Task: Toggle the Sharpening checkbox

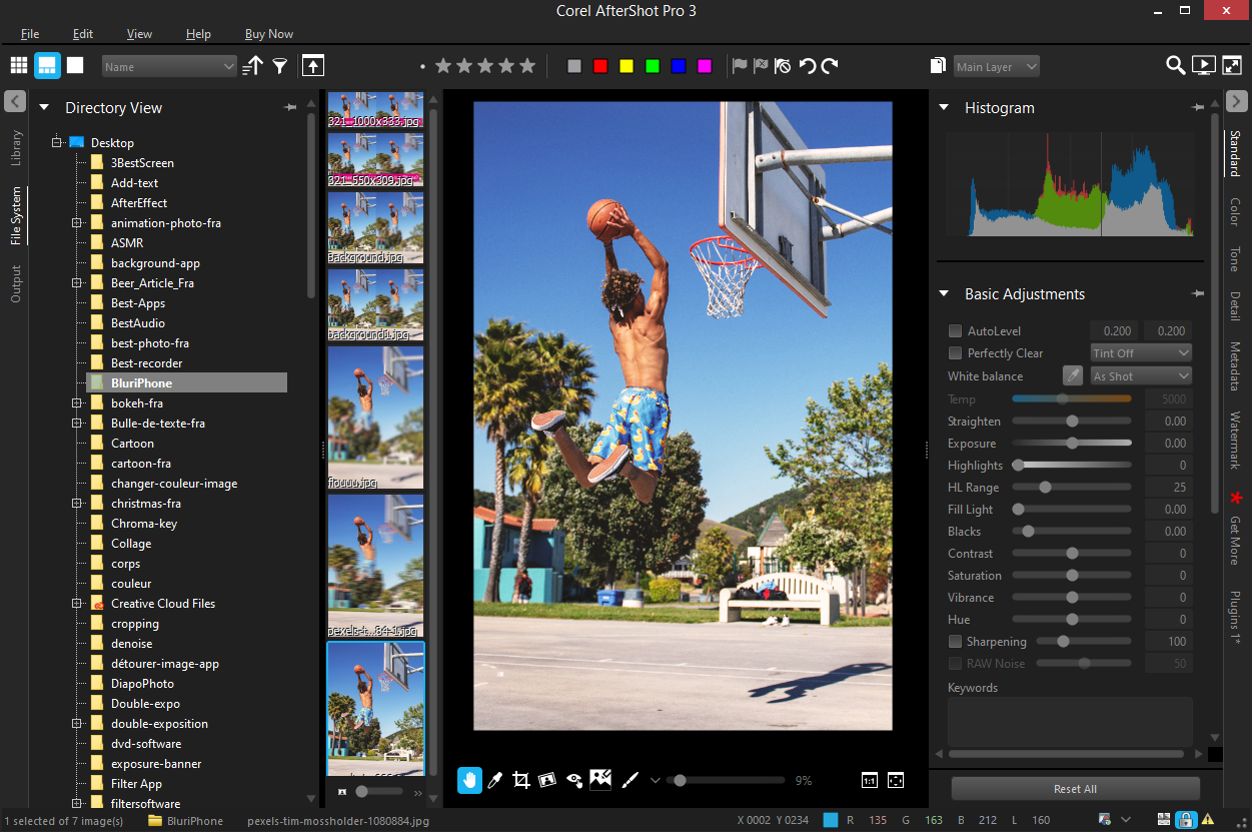Action: (954, 641)
